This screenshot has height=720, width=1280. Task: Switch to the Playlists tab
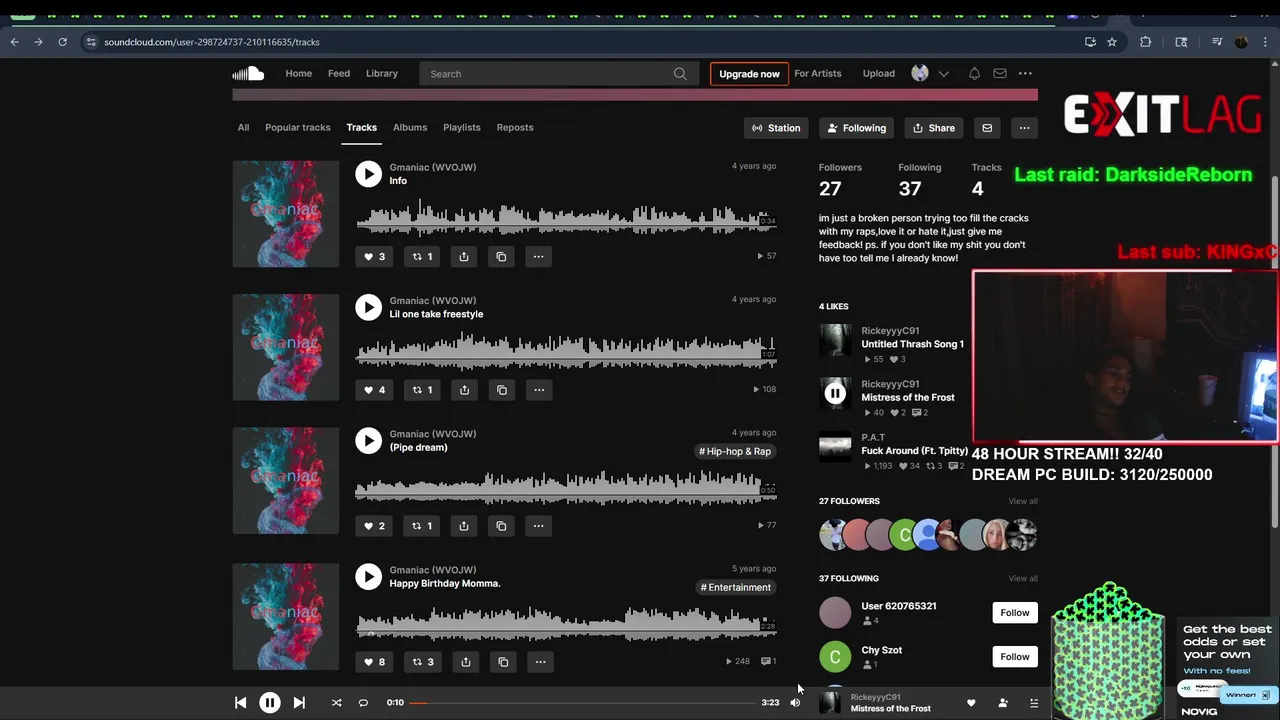[x=462, y=128]
